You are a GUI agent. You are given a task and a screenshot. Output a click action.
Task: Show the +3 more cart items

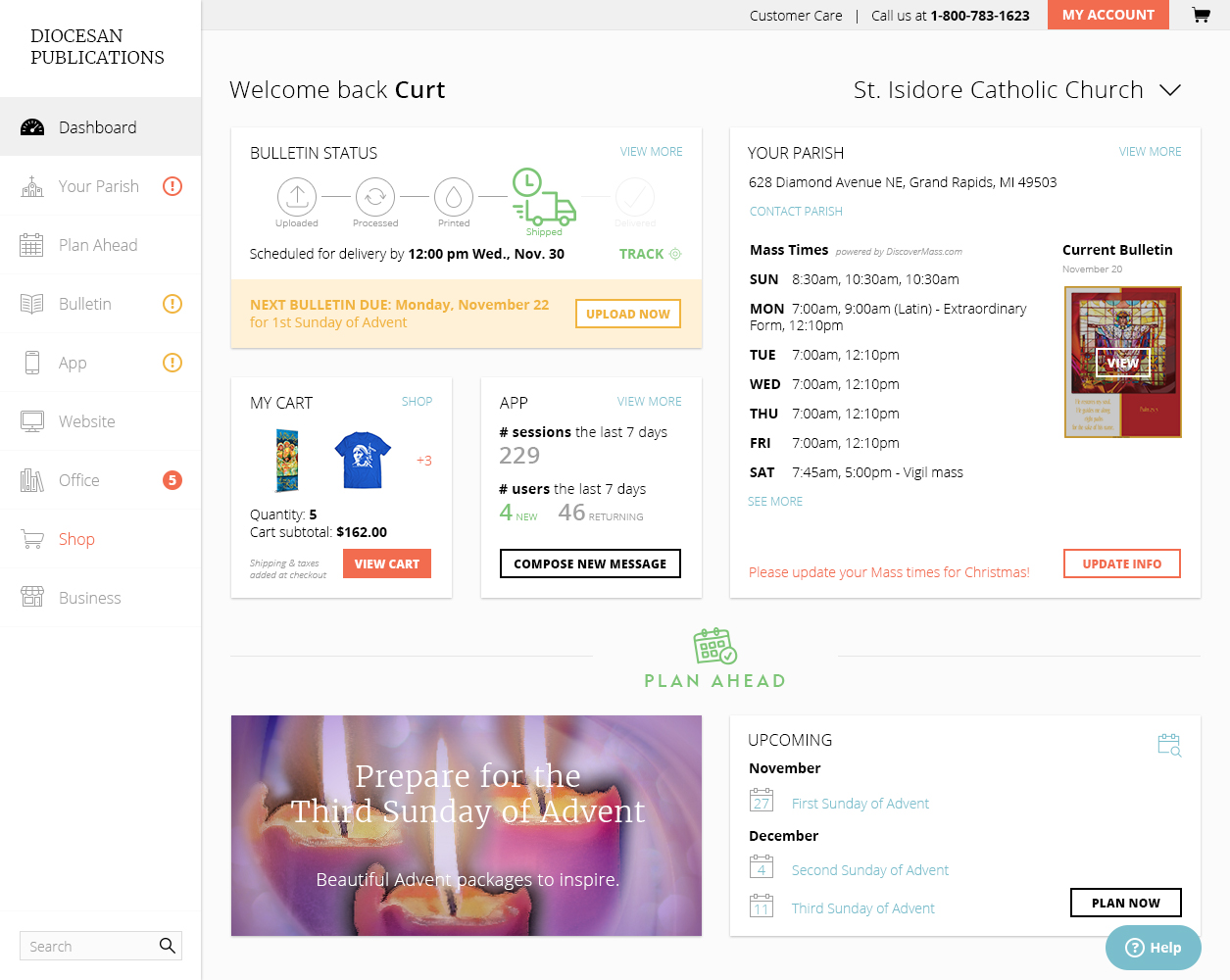coord(423,461)
